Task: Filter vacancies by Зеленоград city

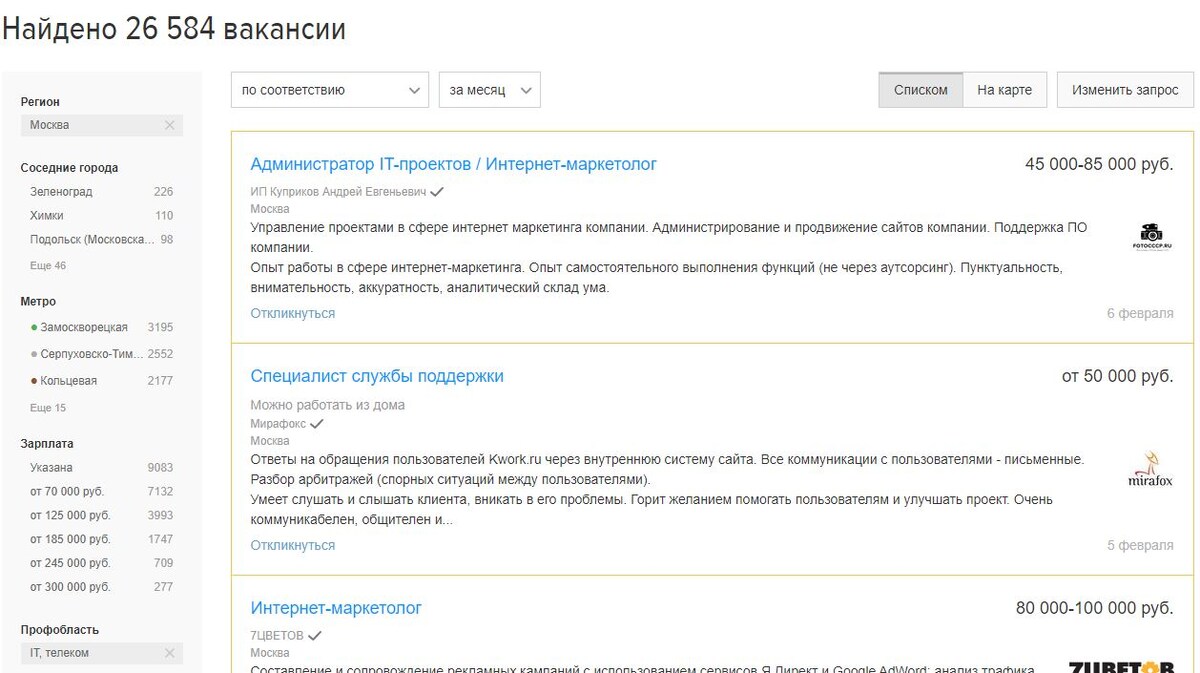Action: (64, 191)
